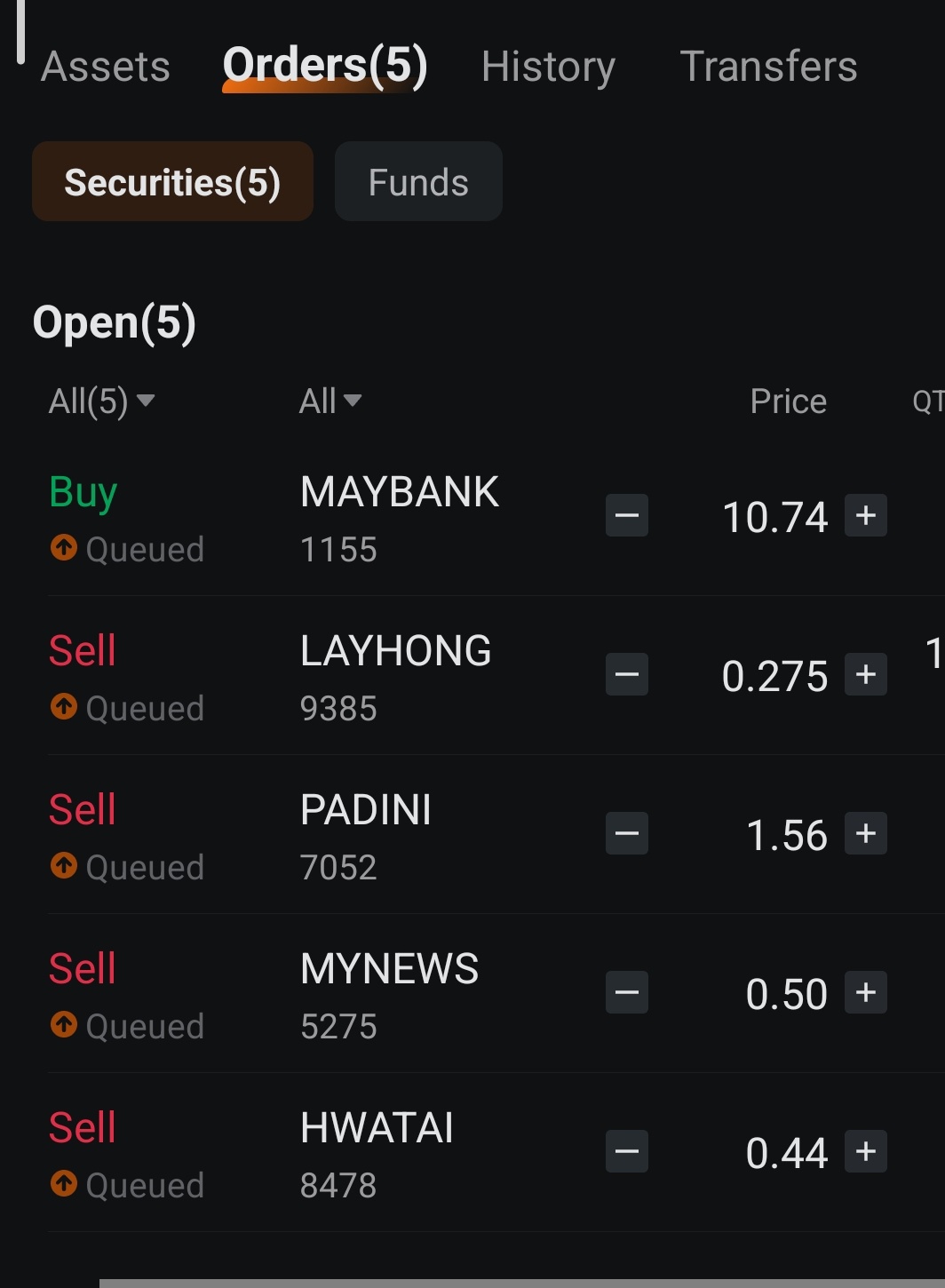945x1288 pixels.
Task: Tap the PADINI price 1.56
Action: 787,835
